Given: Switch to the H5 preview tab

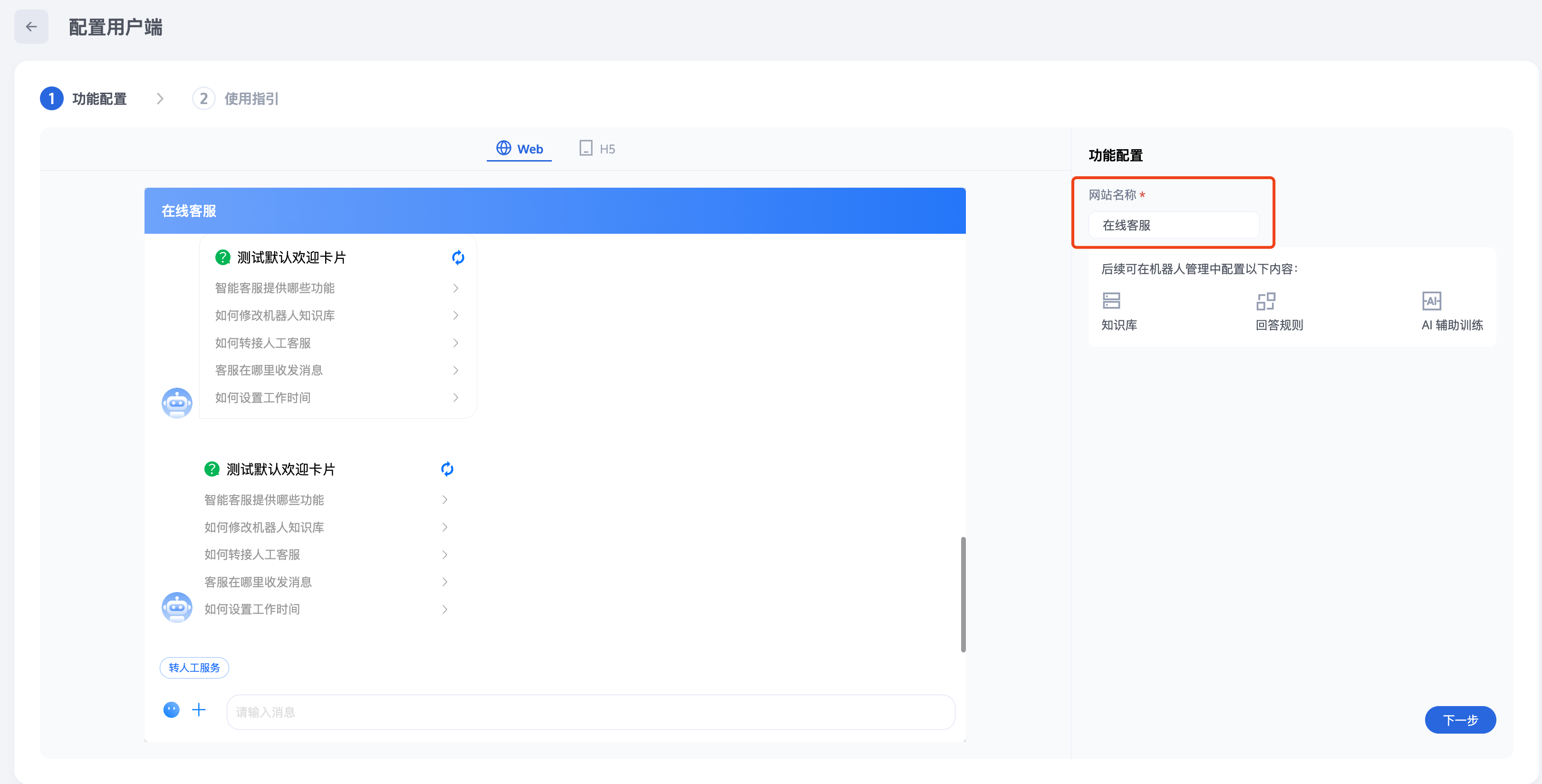Looking at the screenshot, I should [x=598, y=148].
